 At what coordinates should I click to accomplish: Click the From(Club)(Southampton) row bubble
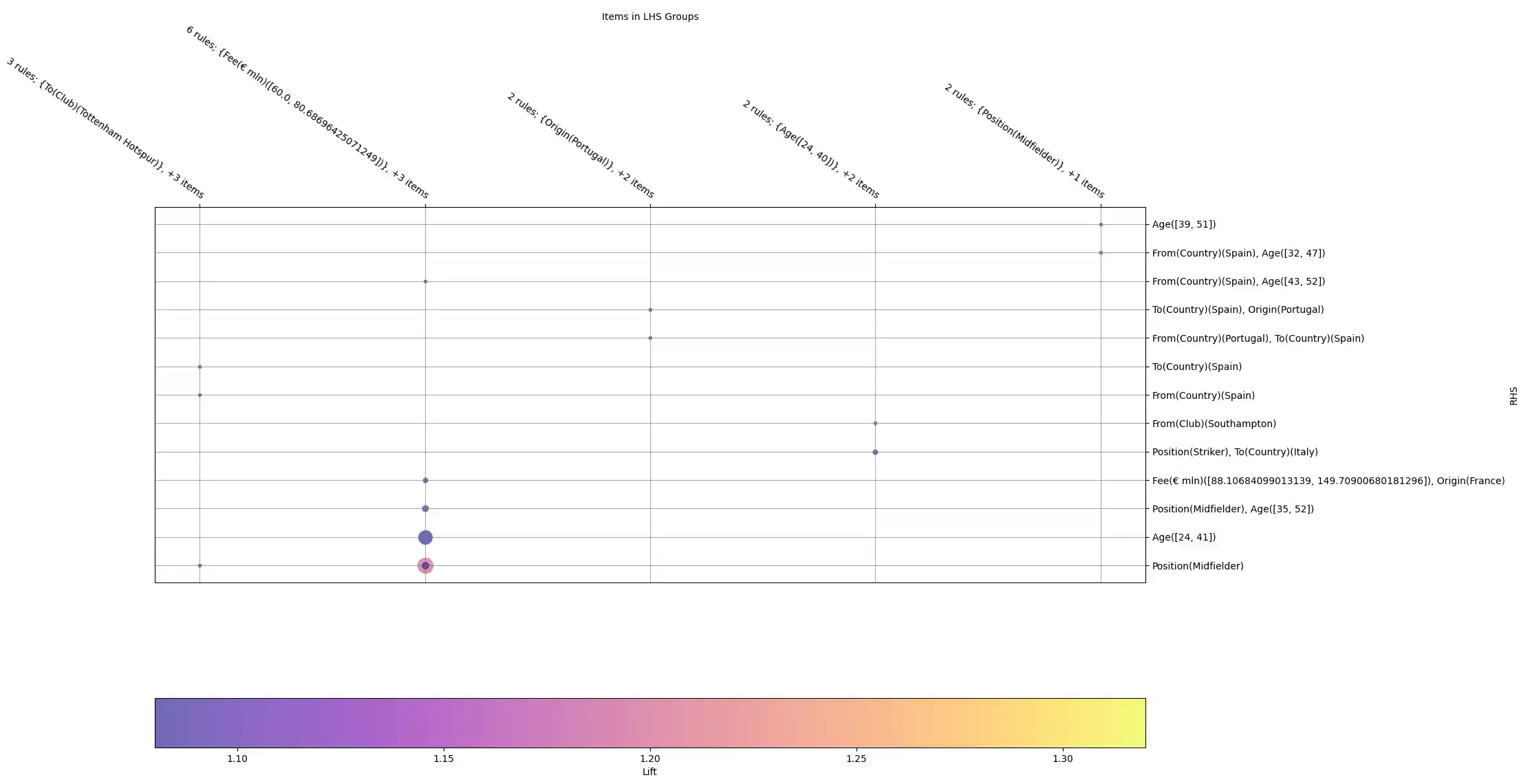[x=875, y=424]
